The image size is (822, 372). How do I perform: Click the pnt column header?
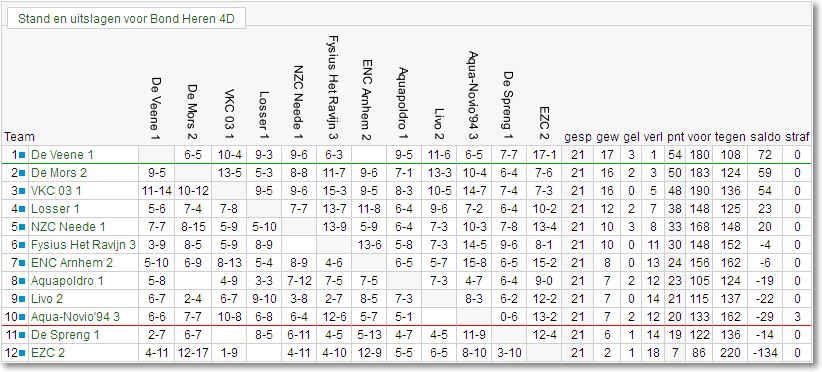pos(675,138)
